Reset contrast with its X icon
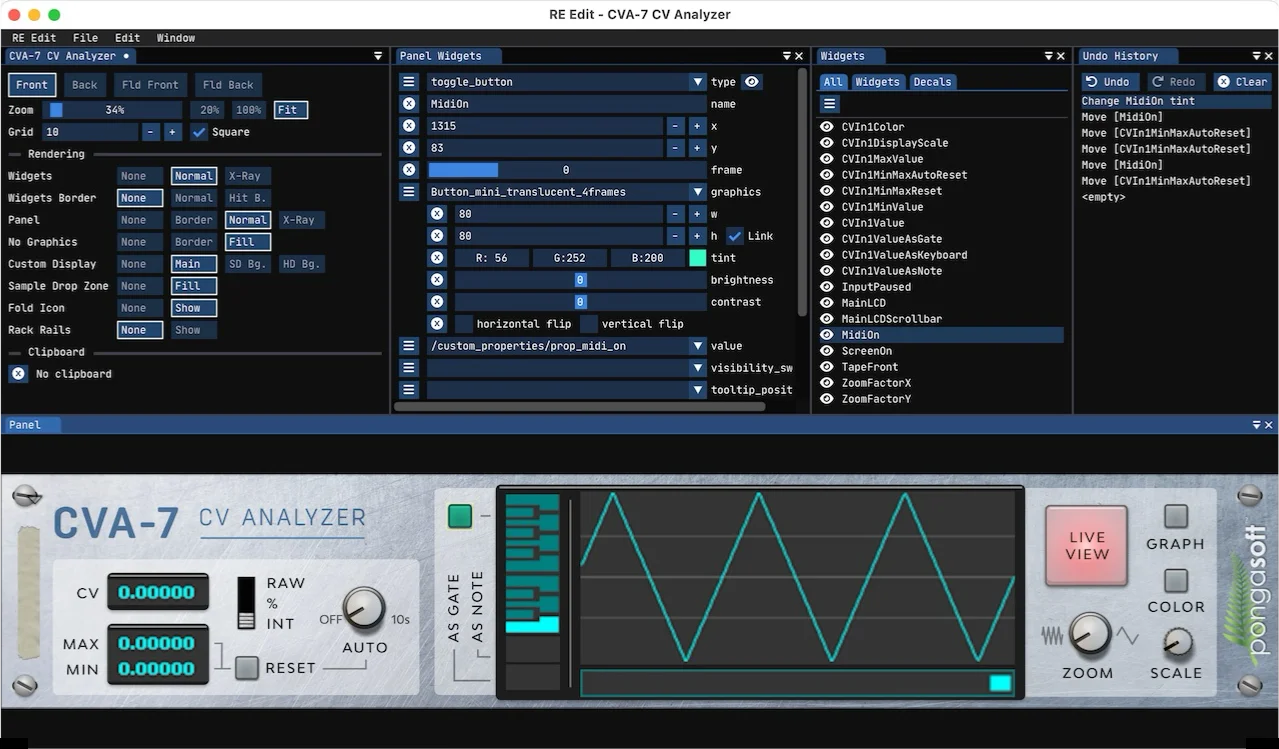 point(437,302)
